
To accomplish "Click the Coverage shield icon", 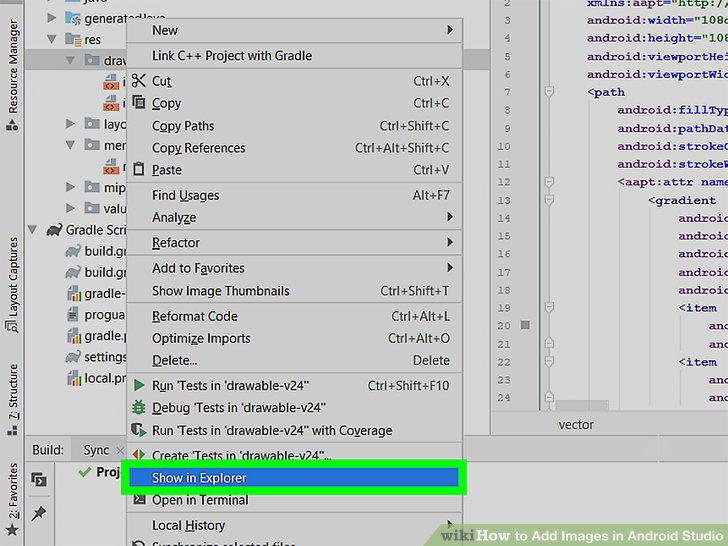I will click(x=138, y=429).
